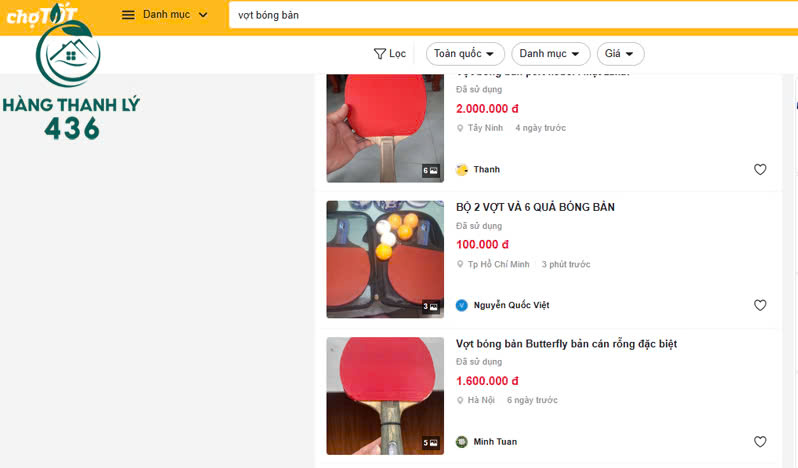Click the Hàng Thanh Lý 436 house logo
The width and height of the screenshot is (798, 468).
point(67,59)
